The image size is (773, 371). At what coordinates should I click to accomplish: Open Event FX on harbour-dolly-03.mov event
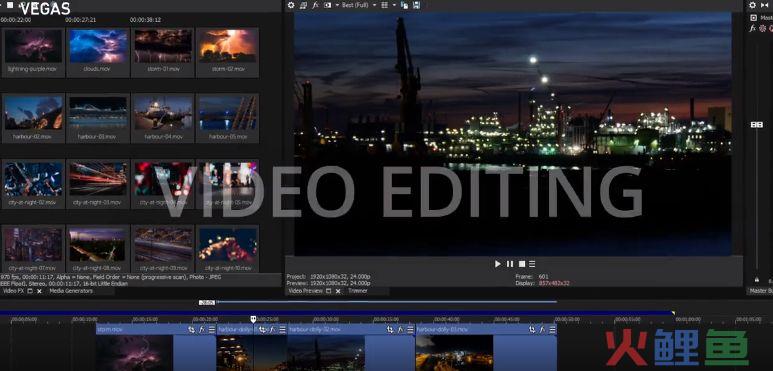click(542, 330)
